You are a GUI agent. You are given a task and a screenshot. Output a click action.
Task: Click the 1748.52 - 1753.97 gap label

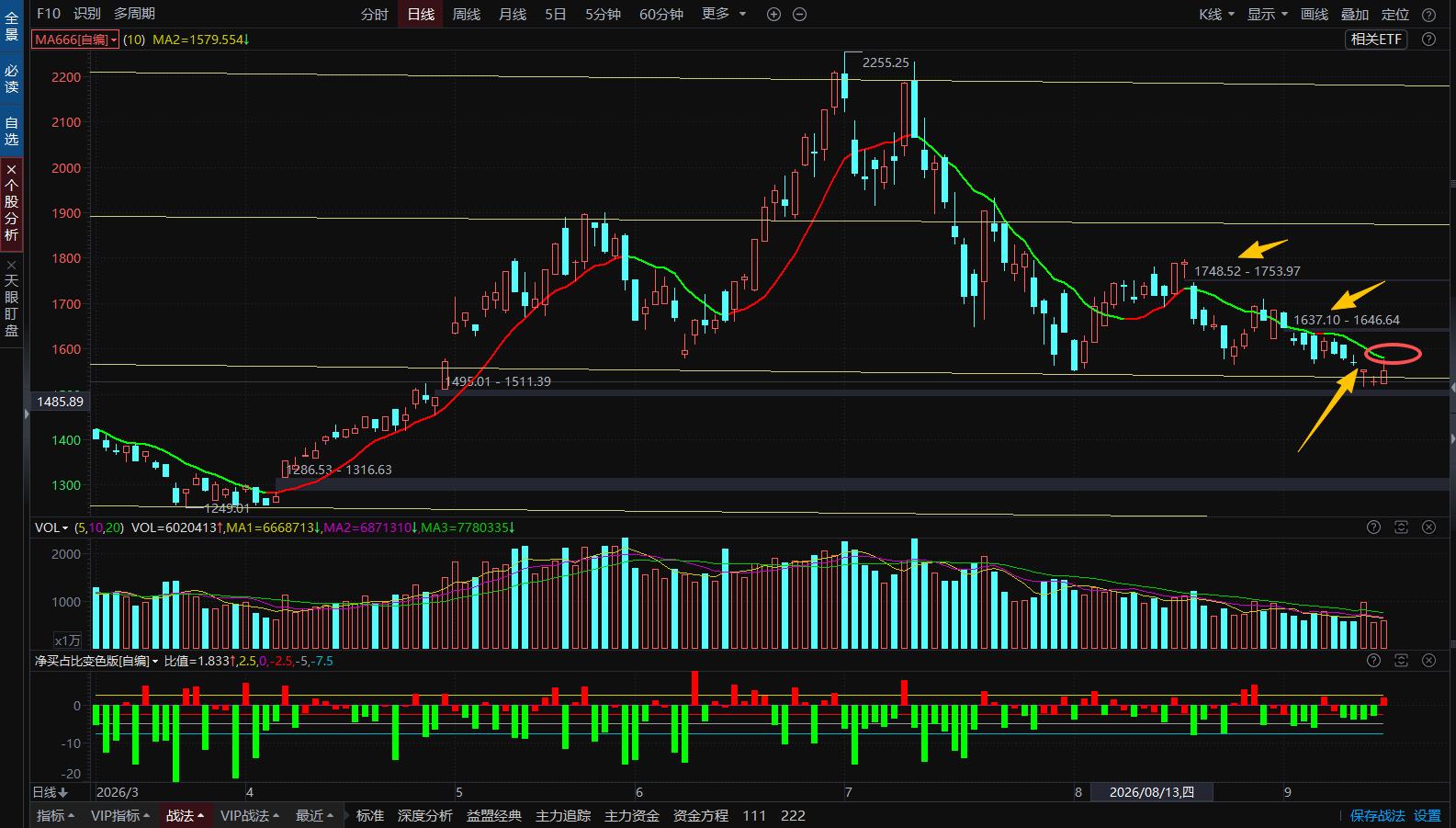point(1247,271)
